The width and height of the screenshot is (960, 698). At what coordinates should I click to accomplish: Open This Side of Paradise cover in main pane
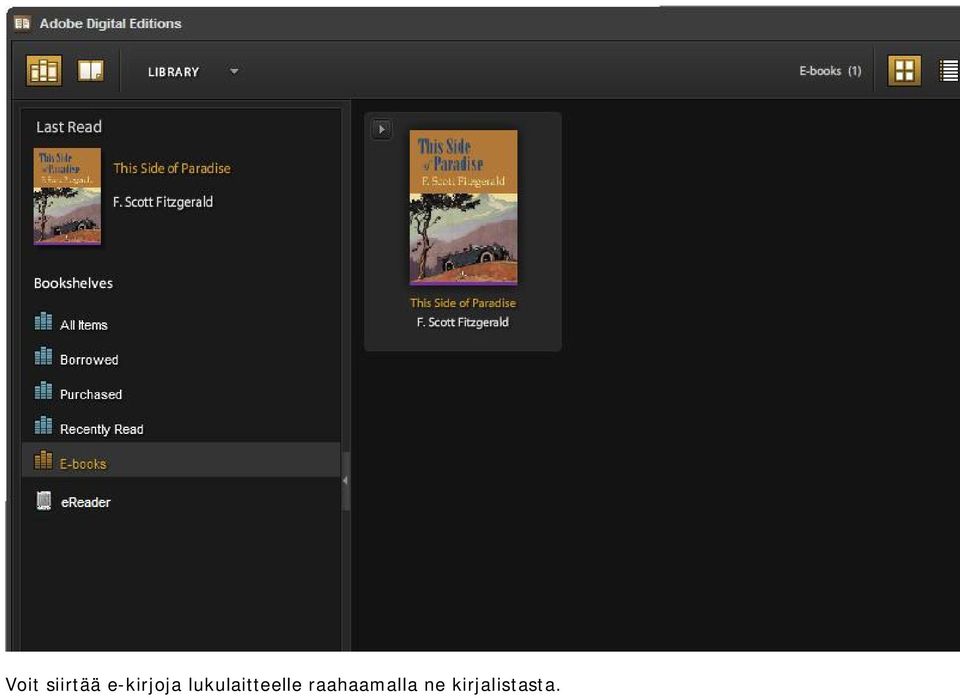point(463,208)
